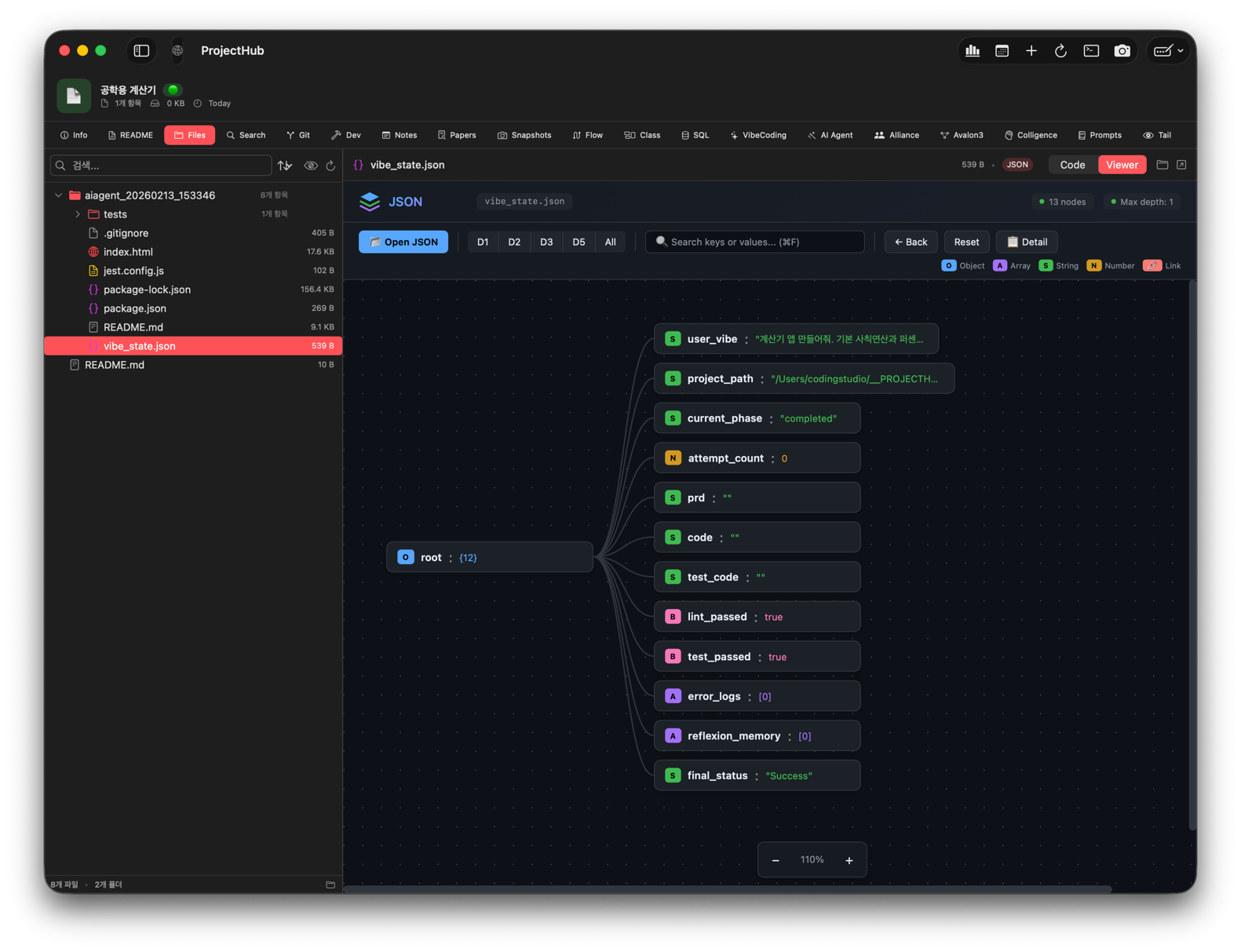Click the sort arrows icon beside search
Image resolution: width=1241 pixels, height=952 pixels.
tap(285, 166)
